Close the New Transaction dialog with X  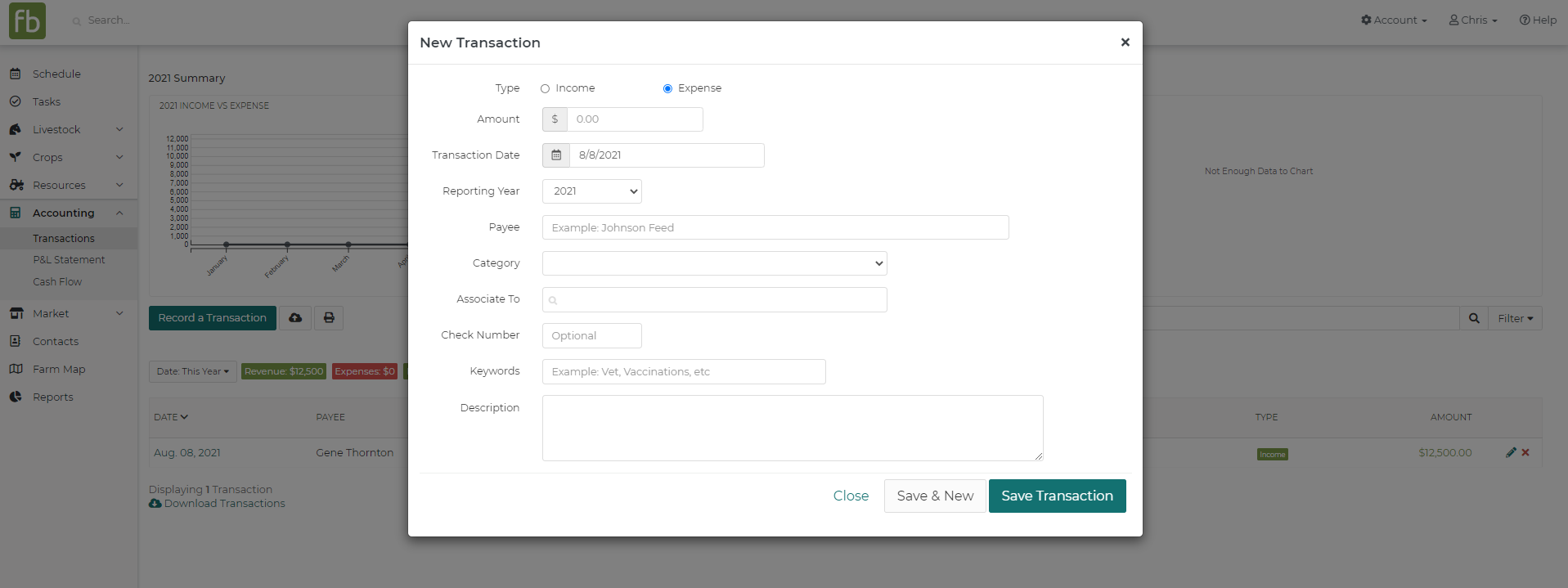pos(1125,43)
